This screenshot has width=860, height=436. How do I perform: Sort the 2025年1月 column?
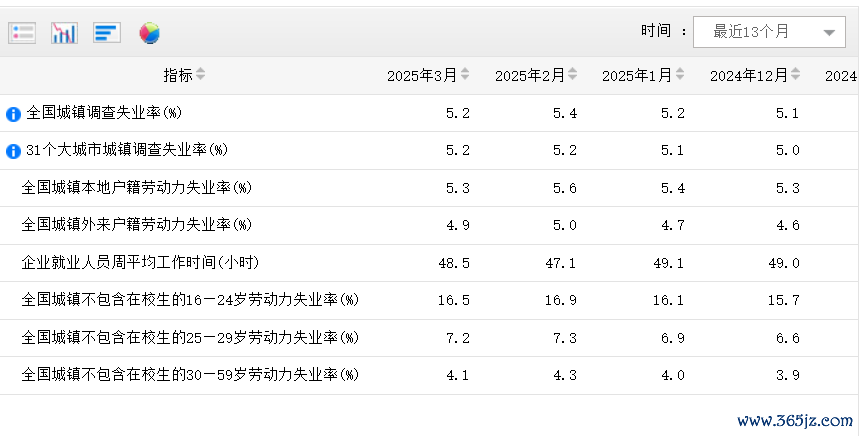click(680, 75)
